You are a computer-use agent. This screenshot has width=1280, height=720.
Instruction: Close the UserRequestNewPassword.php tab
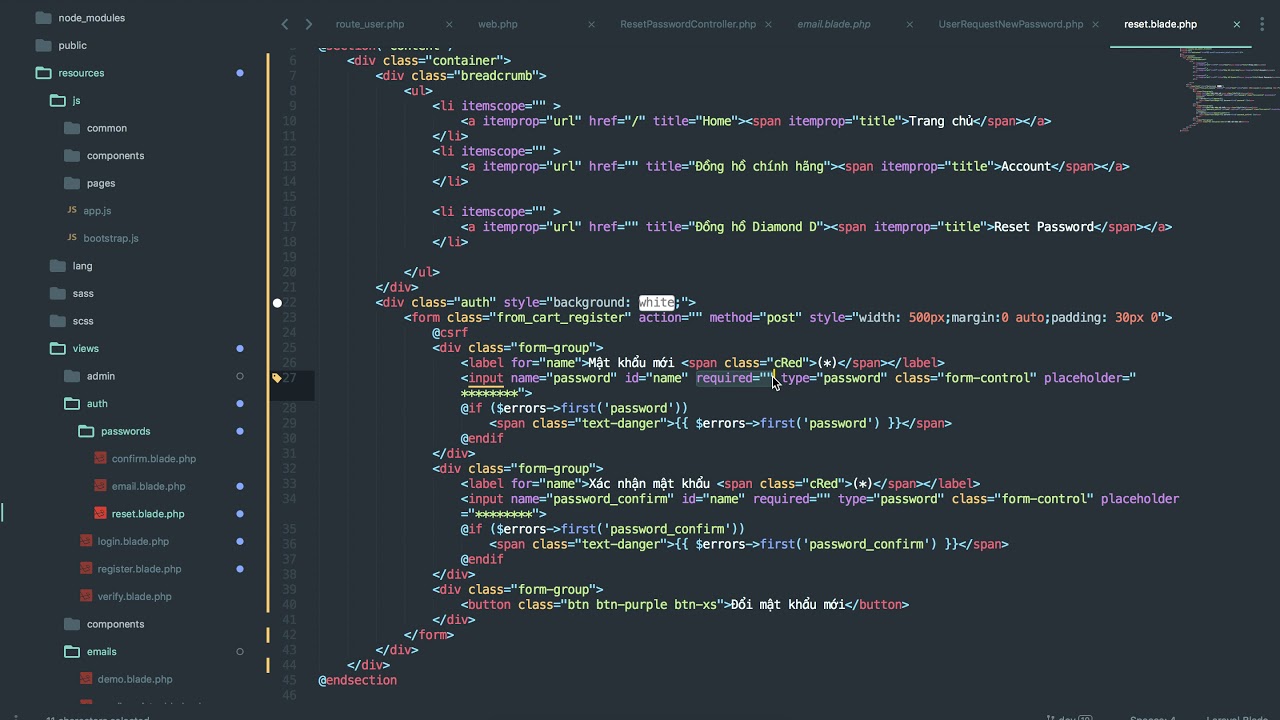1095,24
